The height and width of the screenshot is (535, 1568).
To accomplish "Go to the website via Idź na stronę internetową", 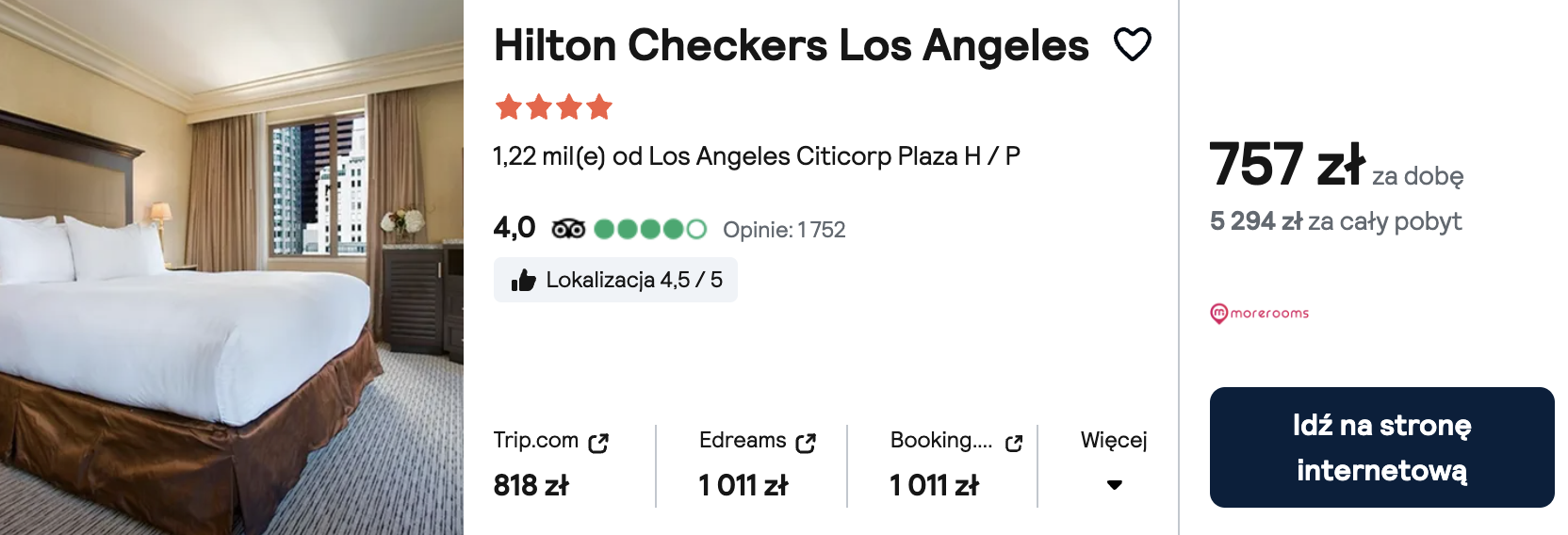I will [1381, 447].
